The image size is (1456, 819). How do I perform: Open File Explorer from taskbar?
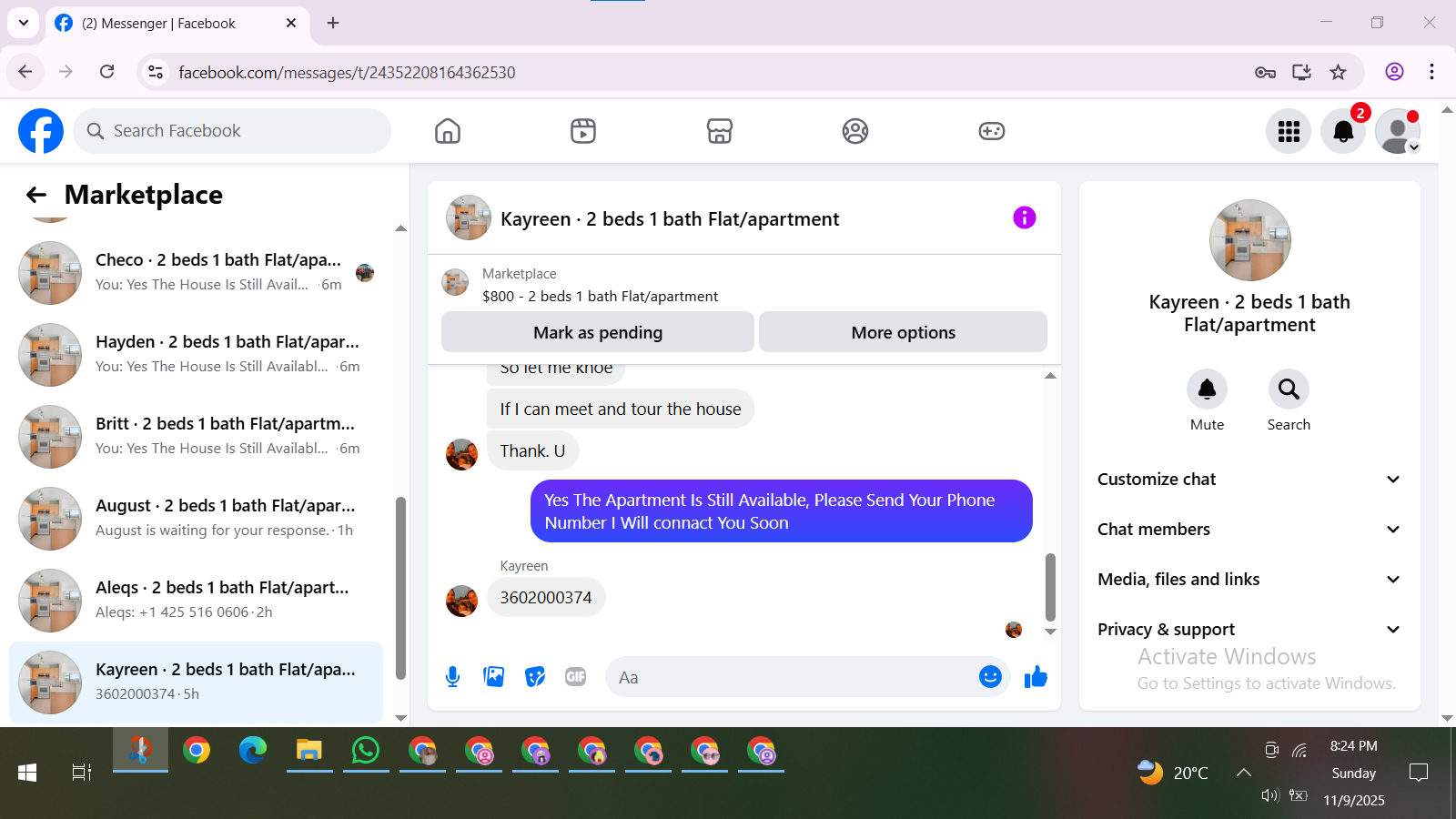coord(309,751)
